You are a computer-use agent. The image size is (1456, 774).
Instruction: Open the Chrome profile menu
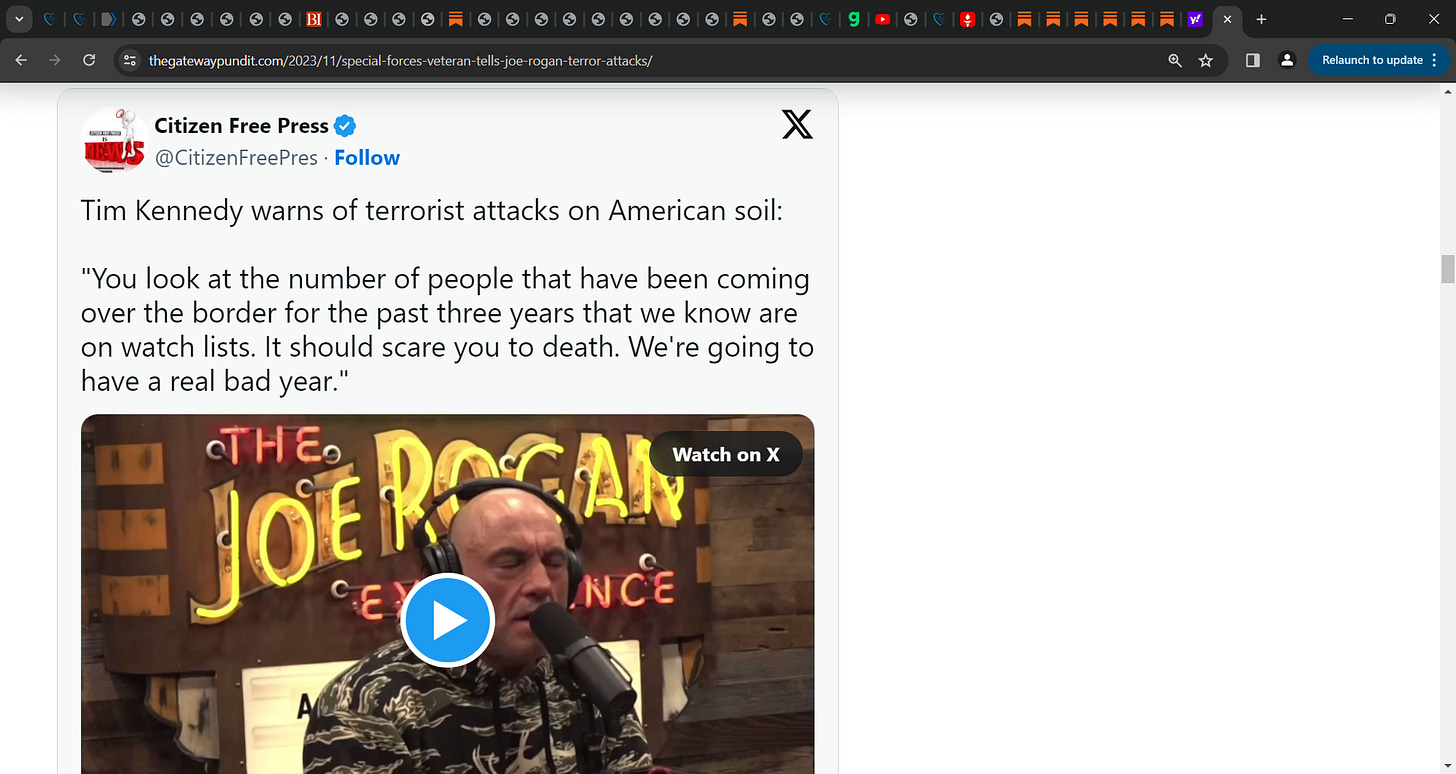tap(1287, 60)
